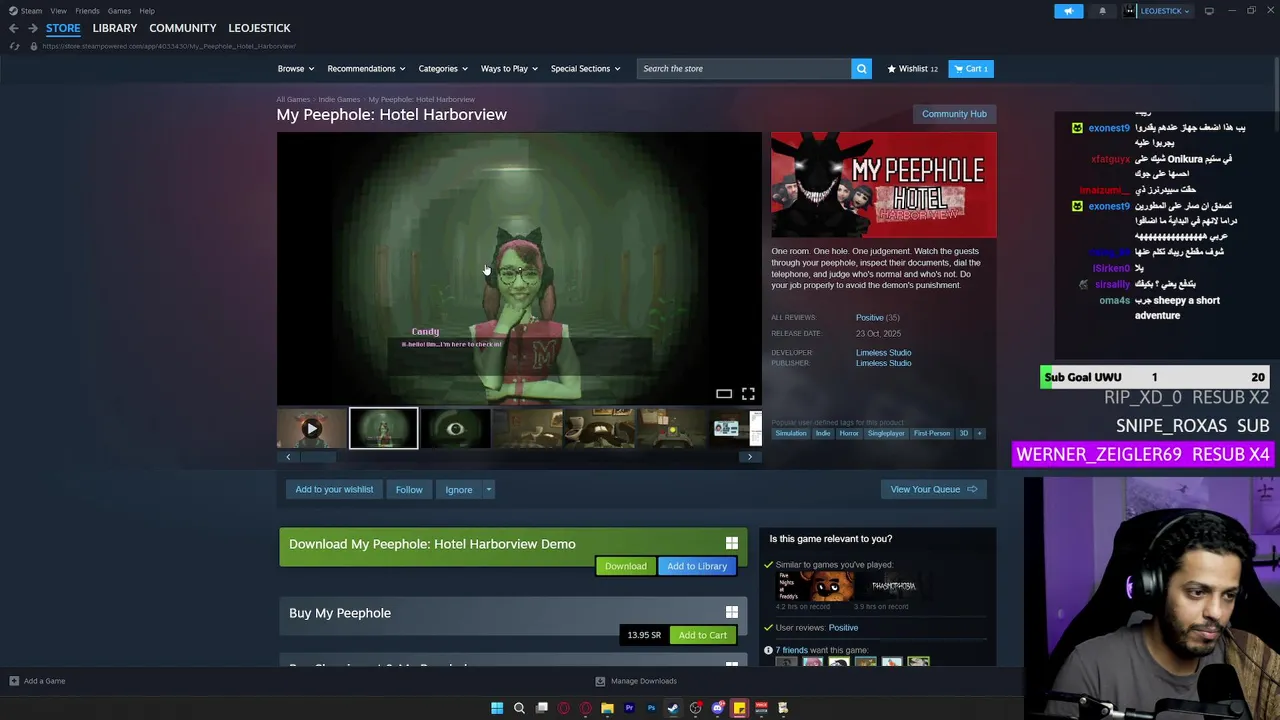This screenshot has height=720, width=1280.
Task: Open Discord from the taskbar
Action: (717, 709)
